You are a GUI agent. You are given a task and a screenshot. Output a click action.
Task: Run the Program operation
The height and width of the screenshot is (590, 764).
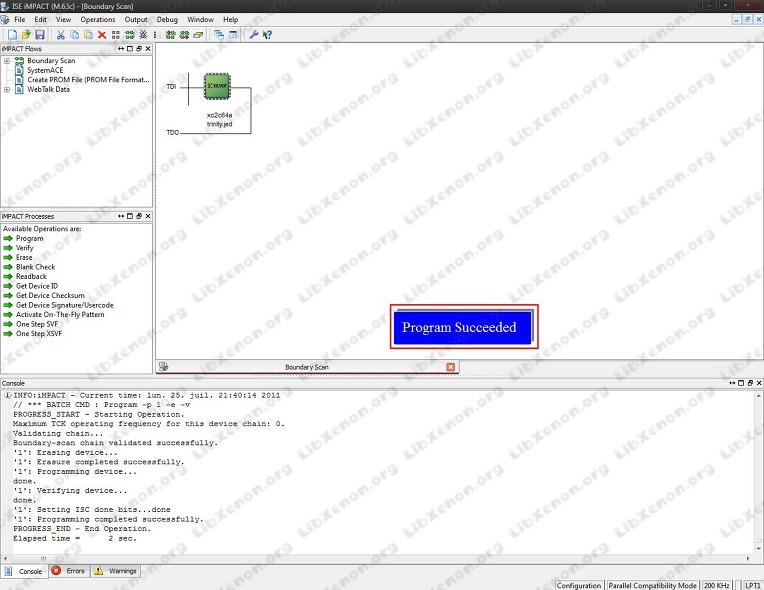(x=29, y=239)
